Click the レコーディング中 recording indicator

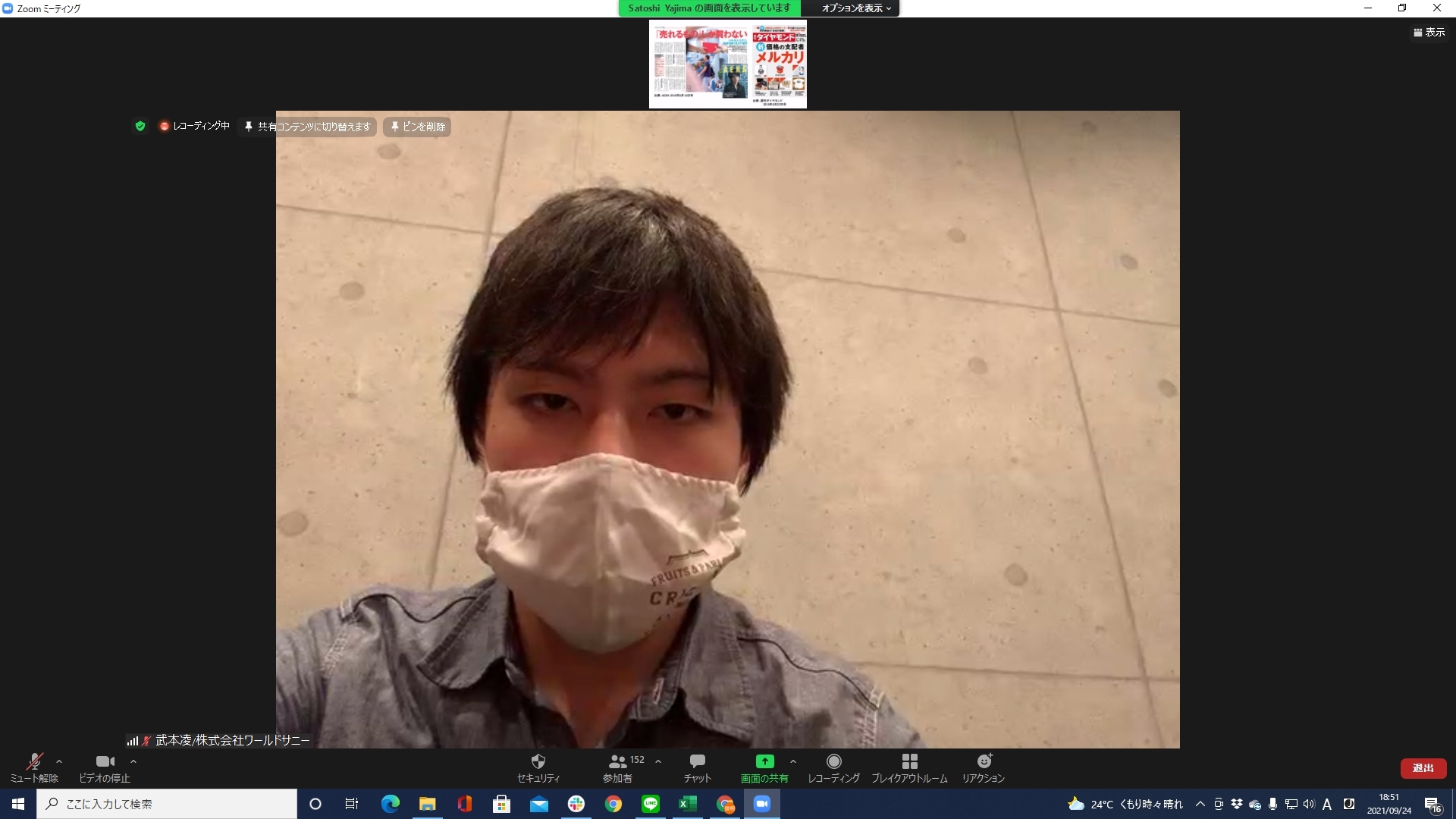(x=194, y=126)
